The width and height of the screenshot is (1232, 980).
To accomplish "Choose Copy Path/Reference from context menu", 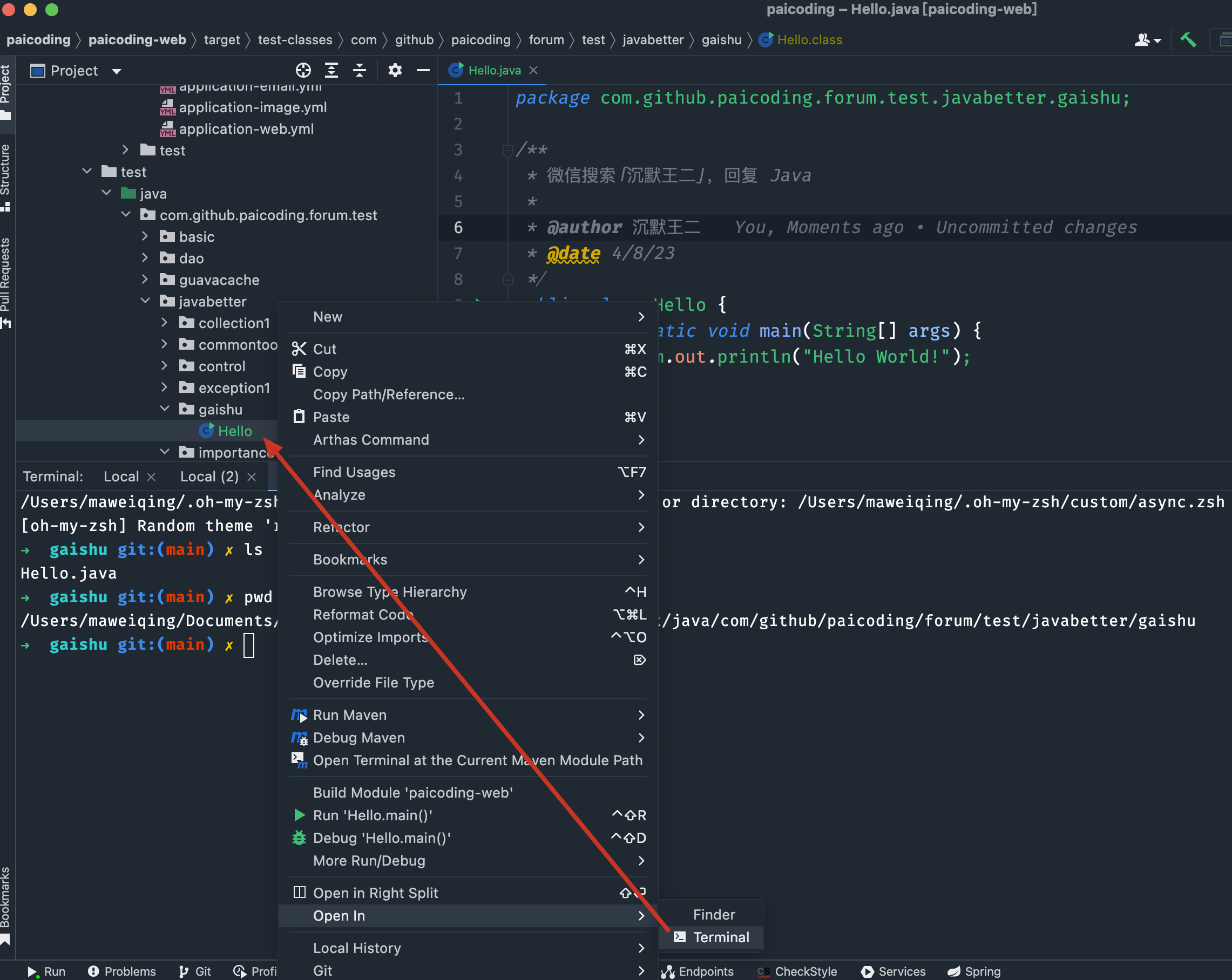I will coord(389,394).
